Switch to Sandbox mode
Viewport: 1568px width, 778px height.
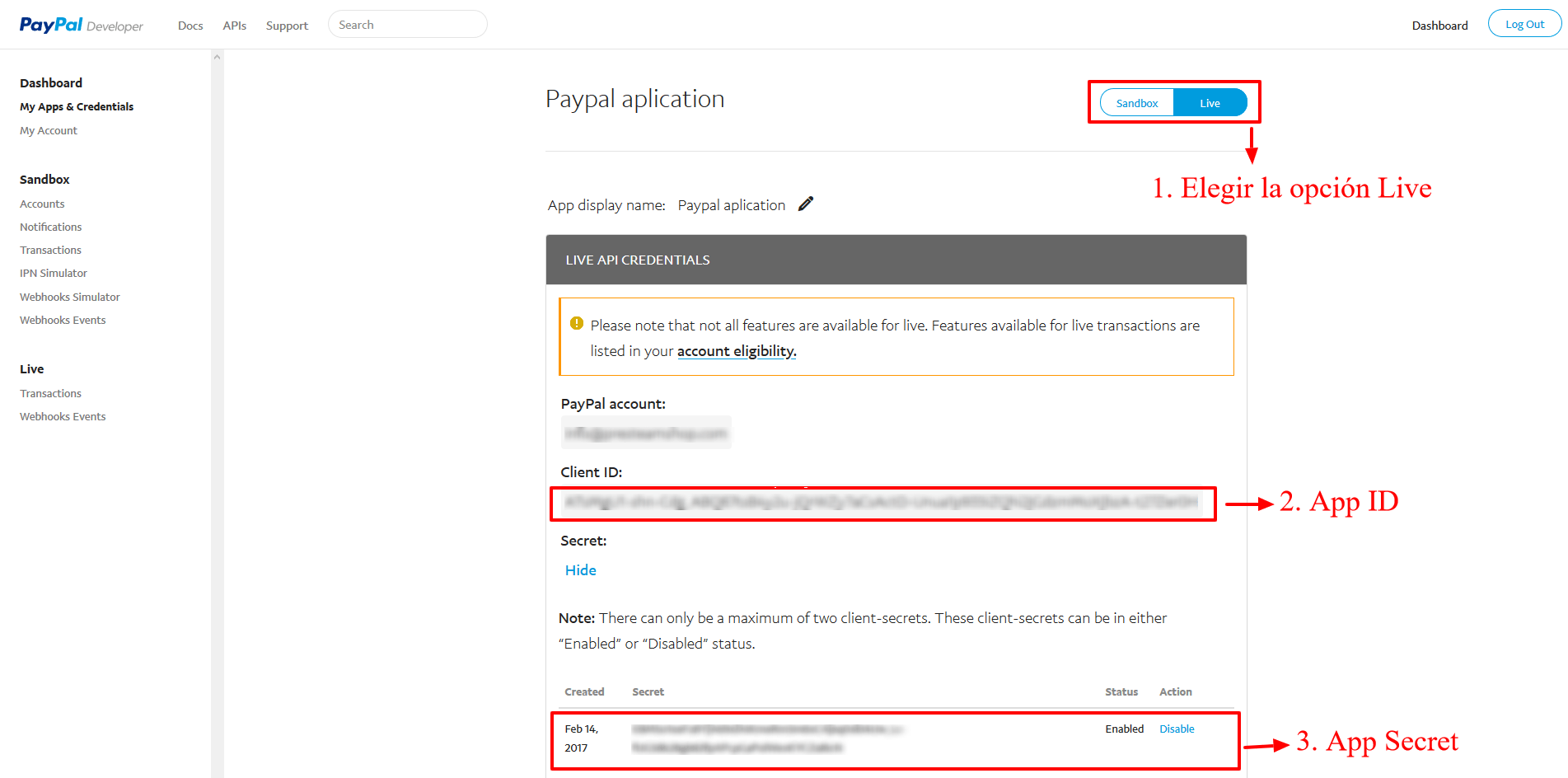tap(1137, 103)
